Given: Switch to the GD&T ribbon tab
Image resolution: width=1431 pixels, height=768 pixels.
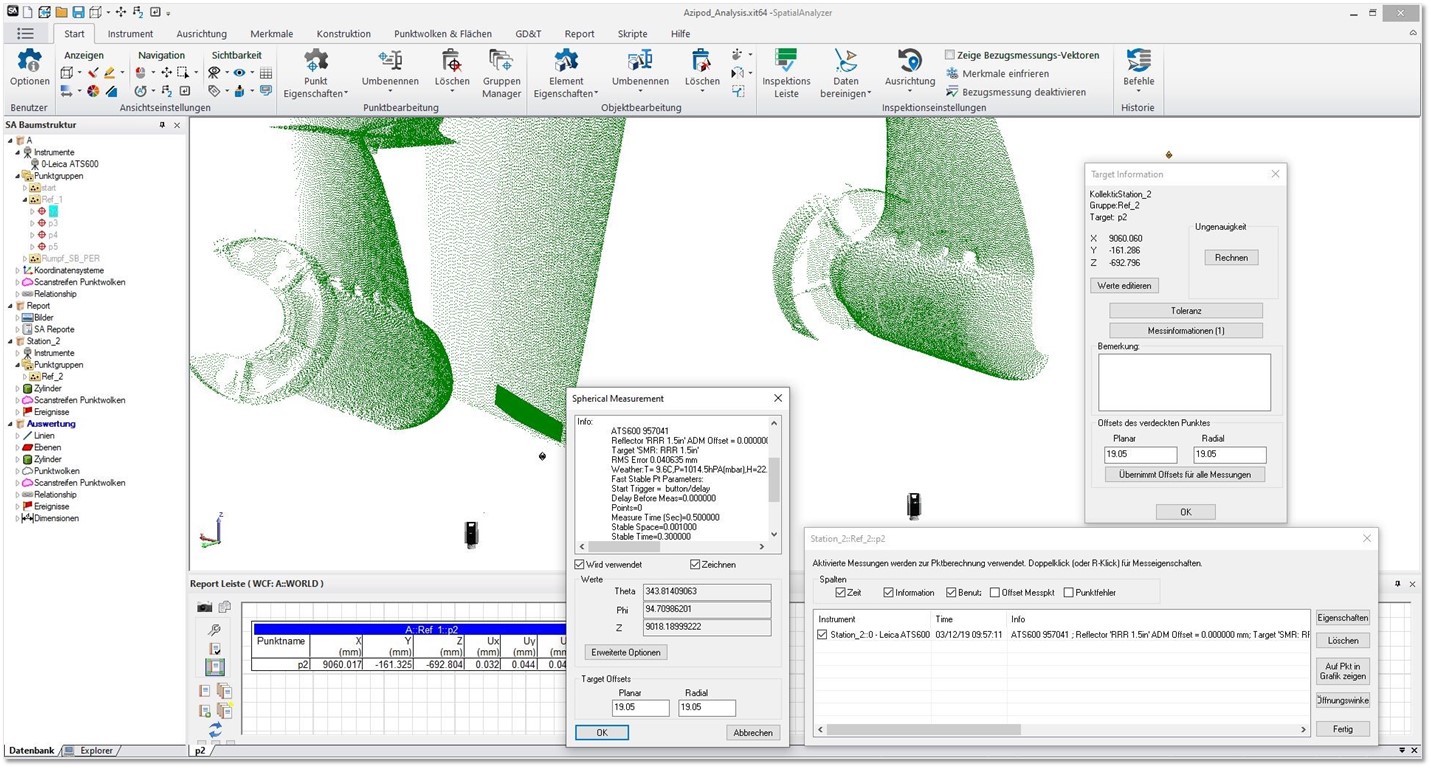Looking at the screenshot, I should pyautogui.click(x=528, y=33).
